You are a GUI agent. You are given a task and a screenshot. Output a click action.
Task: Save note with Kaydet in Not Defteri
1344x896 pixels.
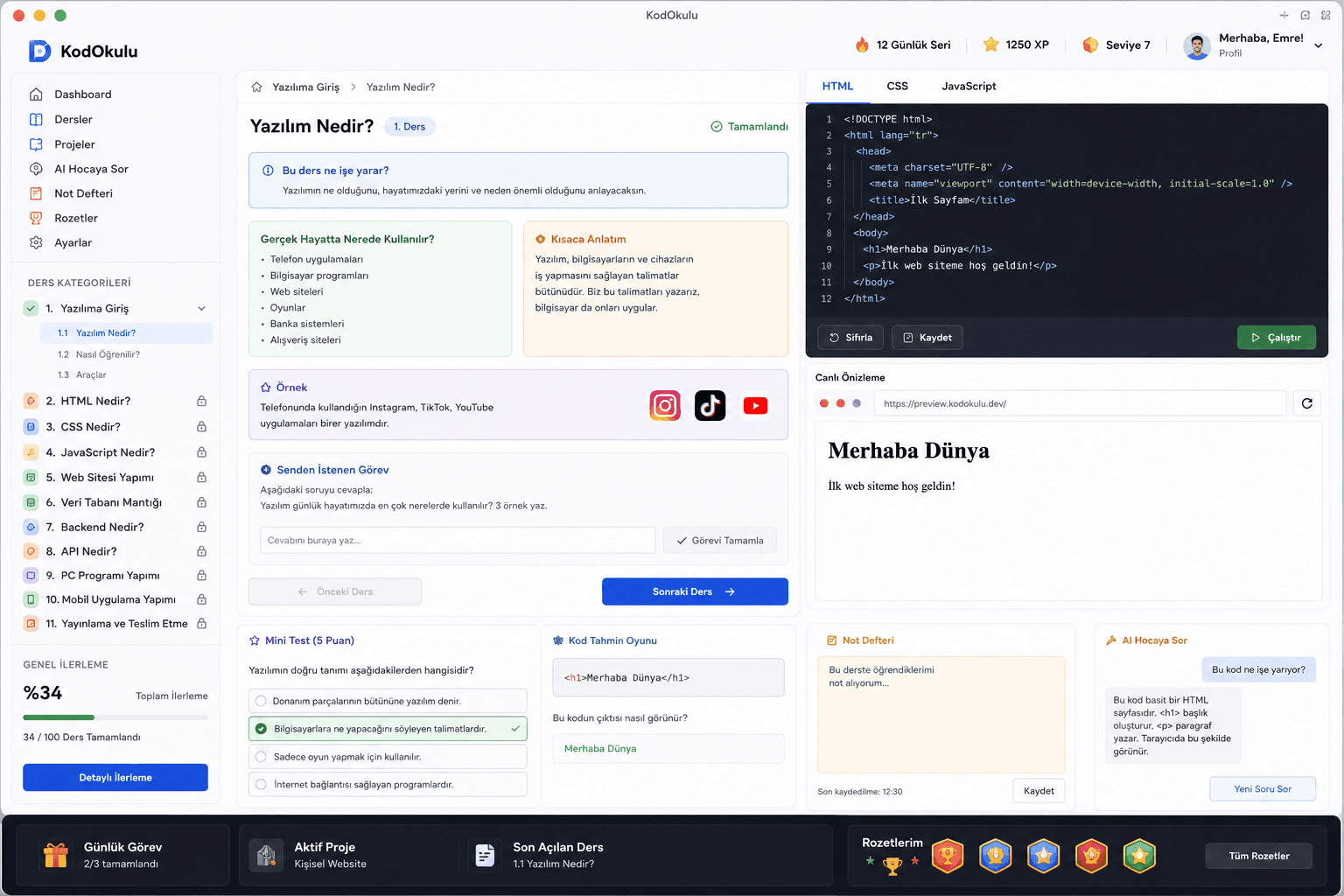(1039, 791)
